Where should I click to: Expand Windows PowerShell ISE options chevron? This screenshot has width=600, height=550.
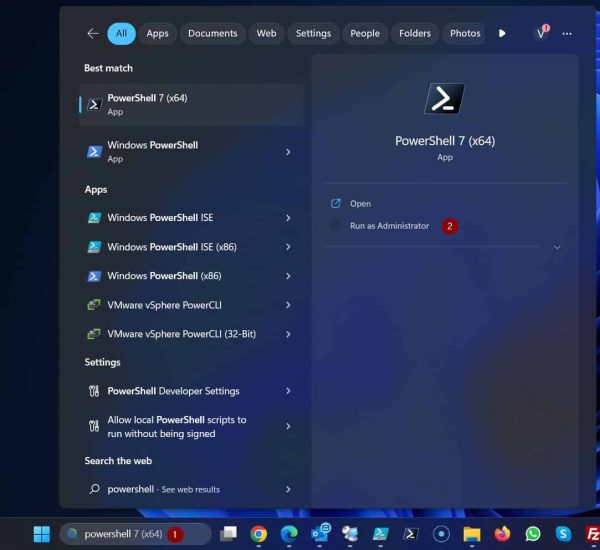288,218
